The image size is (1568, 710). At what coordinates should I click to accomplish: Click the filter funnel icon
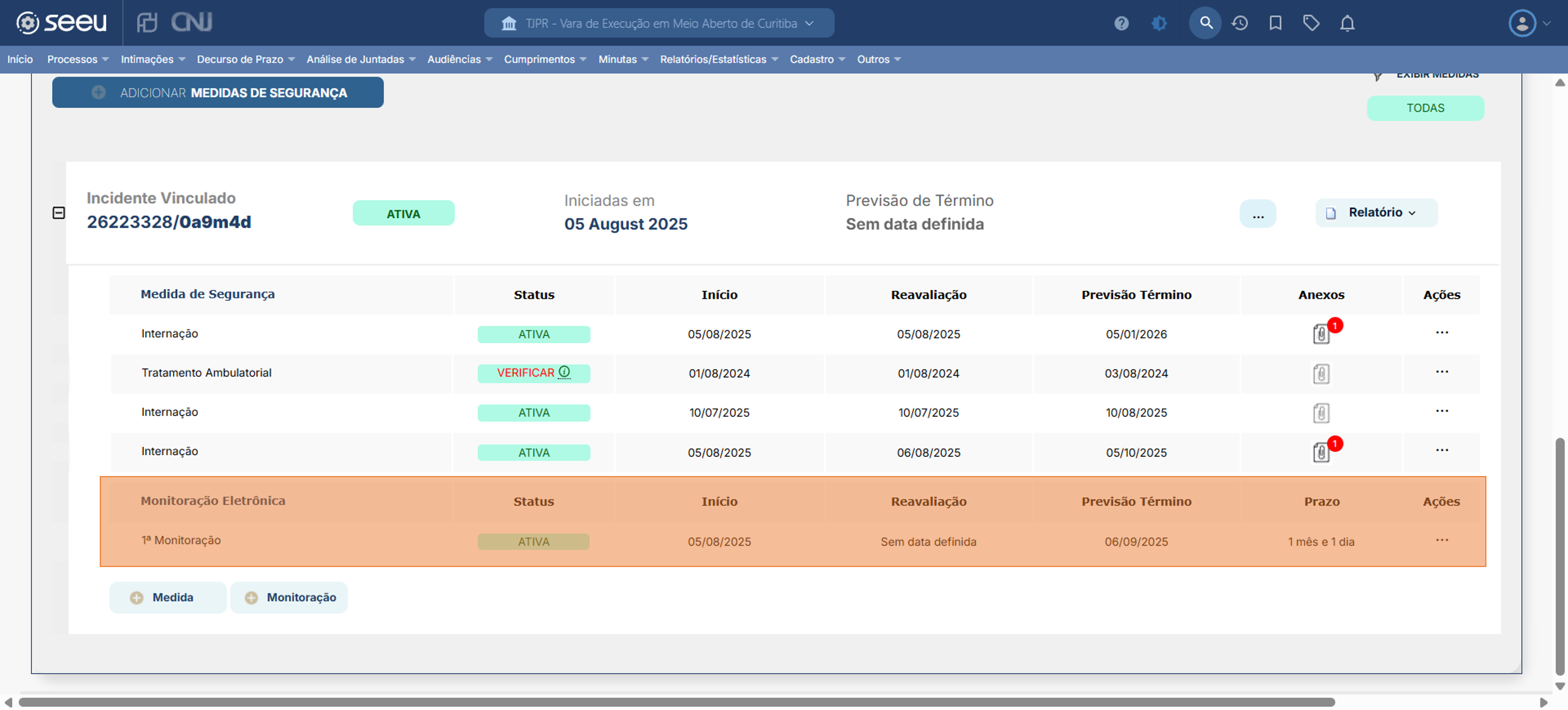click(x=1378, y=76)
